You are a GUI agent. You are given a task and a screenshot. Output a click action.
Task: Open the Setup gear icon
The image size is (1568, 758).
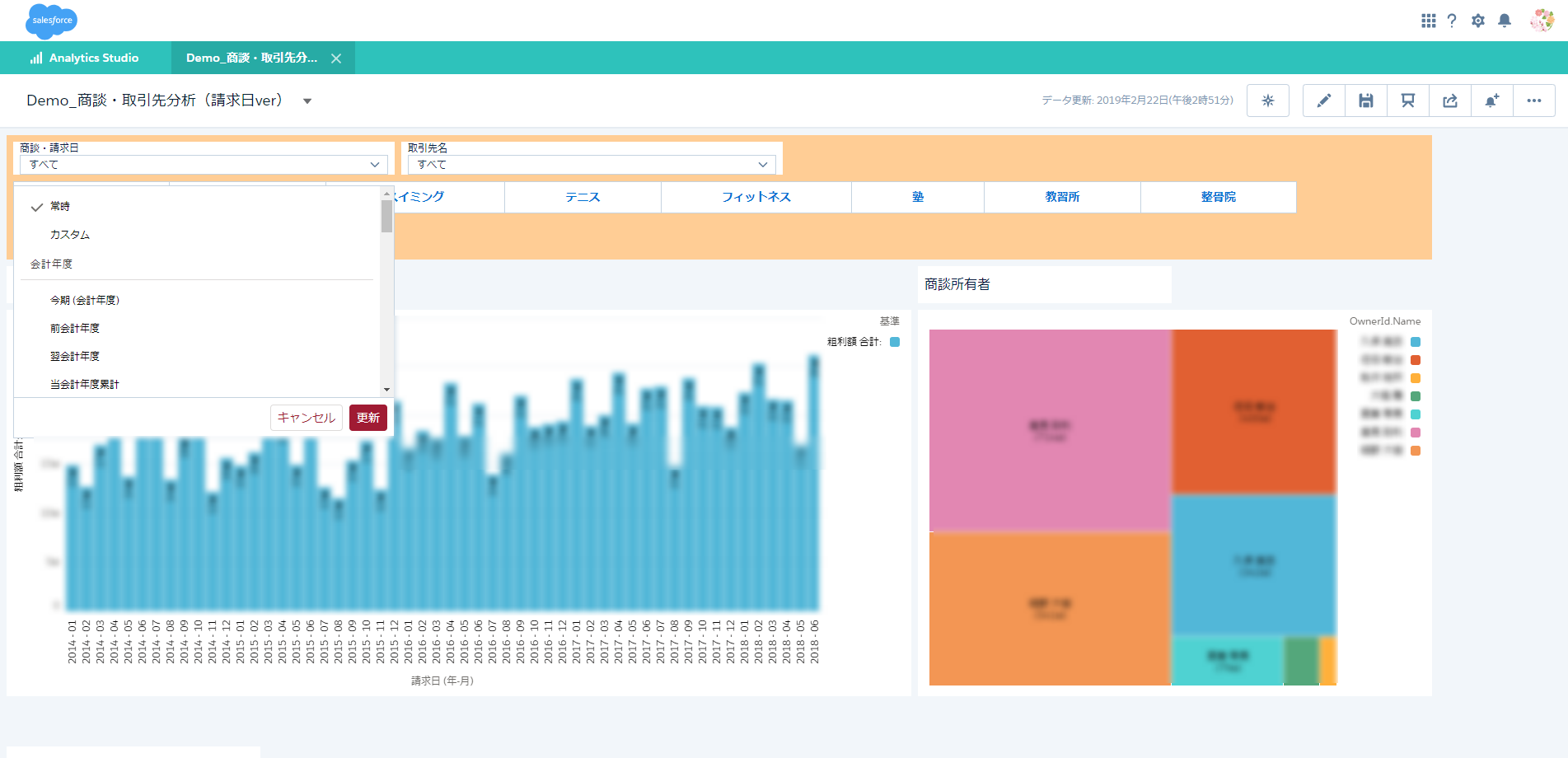(1478, 21)
